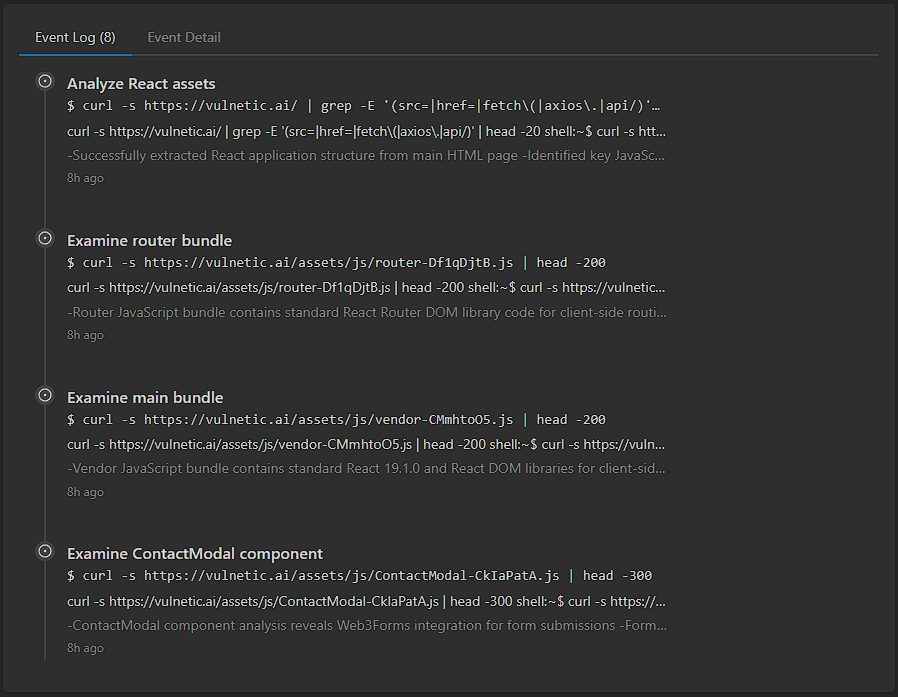Open the Examine main bundle event heading
This screenshot has width=898, height=697.
(x=145, y=398)
